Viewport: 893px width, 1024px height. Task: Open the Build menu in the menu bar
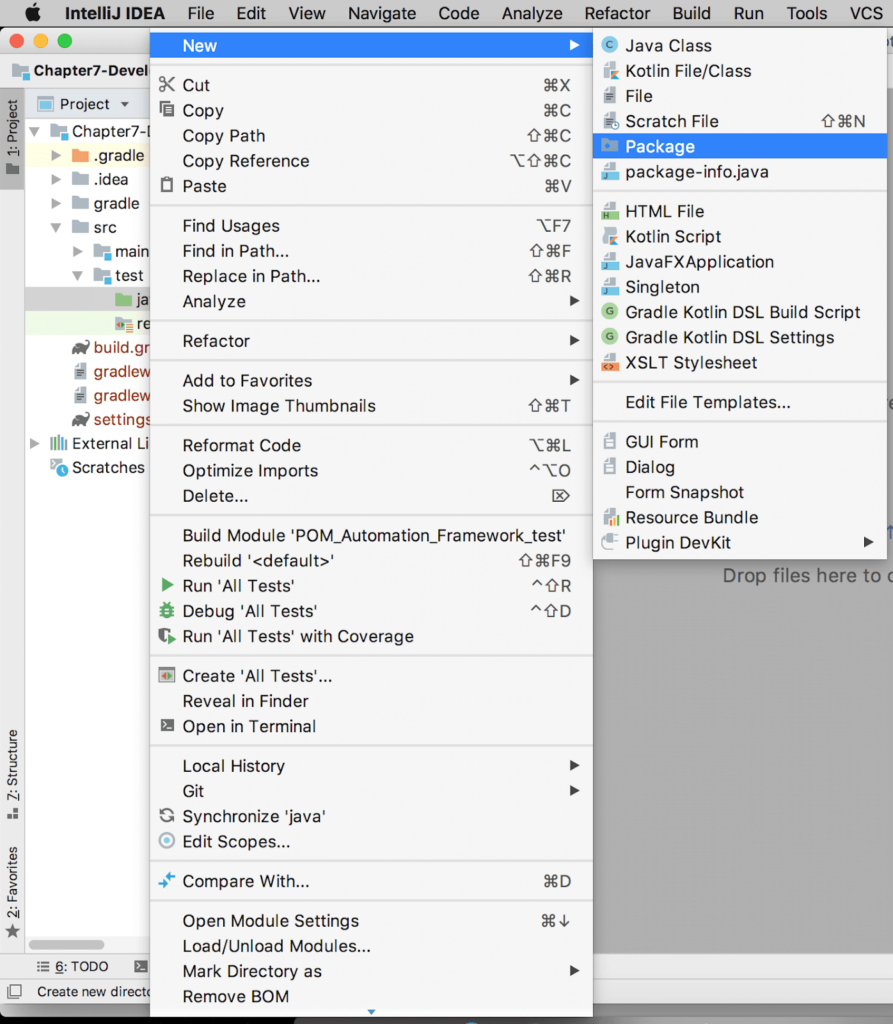pyautogui.click(x=691, y=13)
